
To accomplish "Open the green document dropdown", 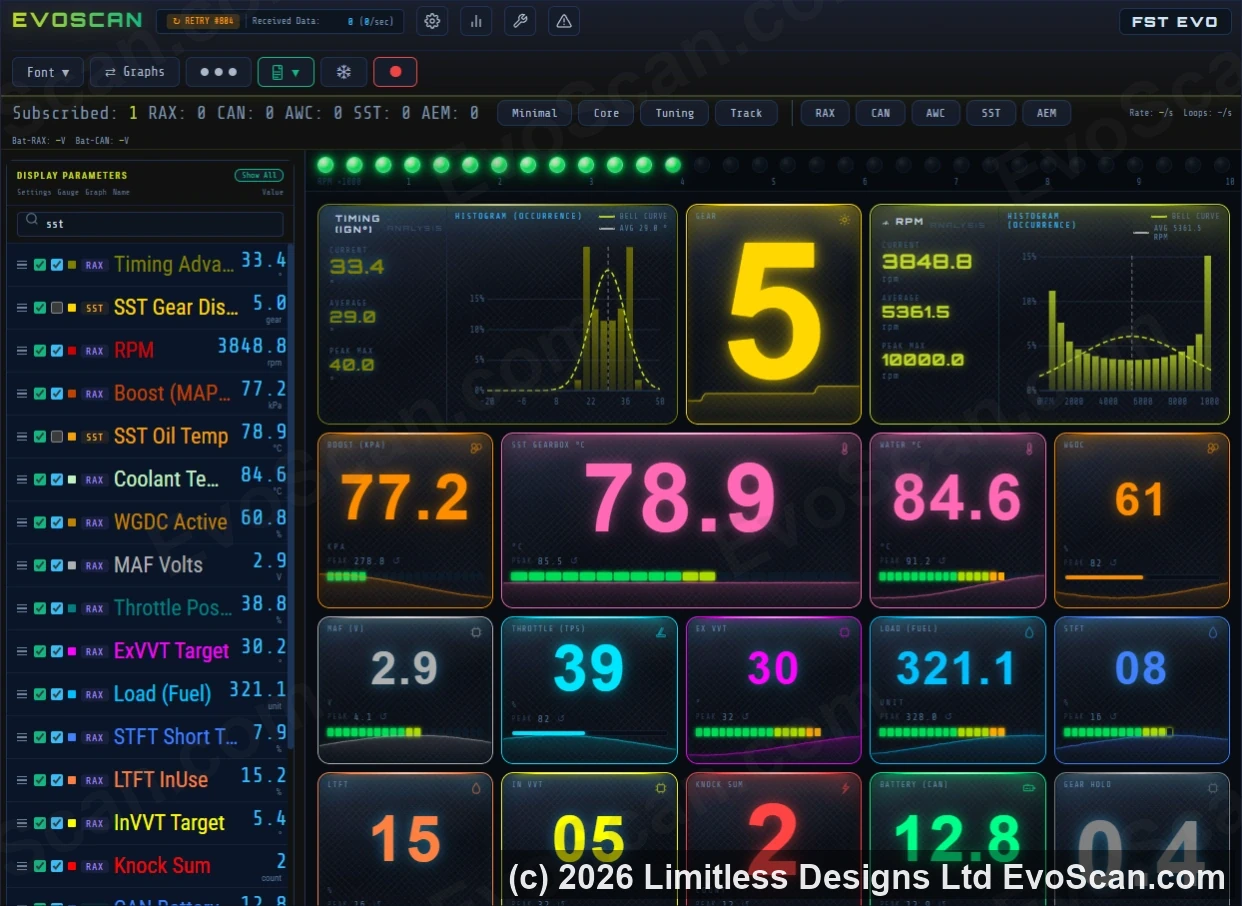I will pyautogui.click(x=286, y=72).
